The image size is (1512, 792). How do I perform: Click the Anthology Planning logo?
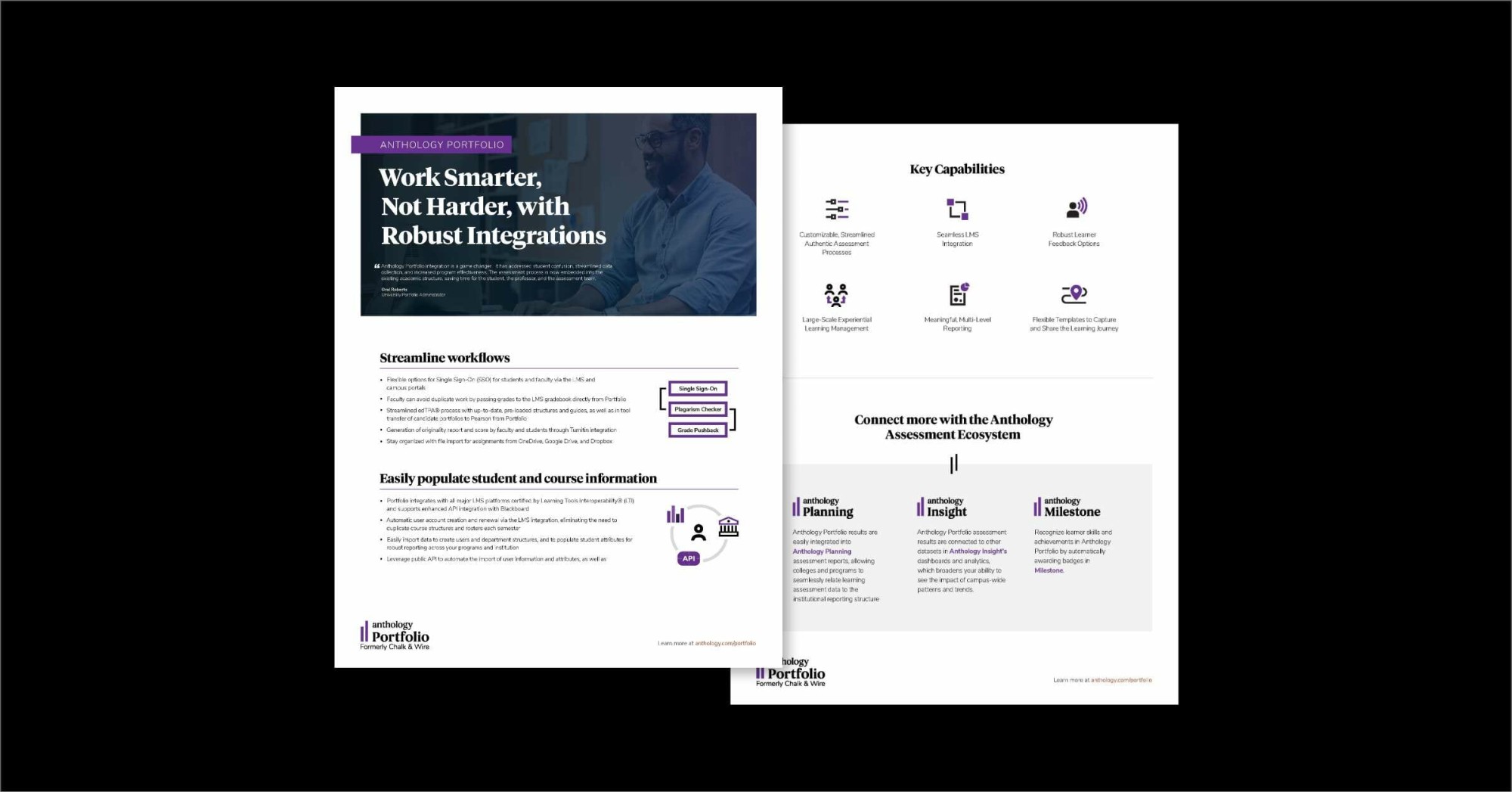pyautogui.click(x=823, y=507)
